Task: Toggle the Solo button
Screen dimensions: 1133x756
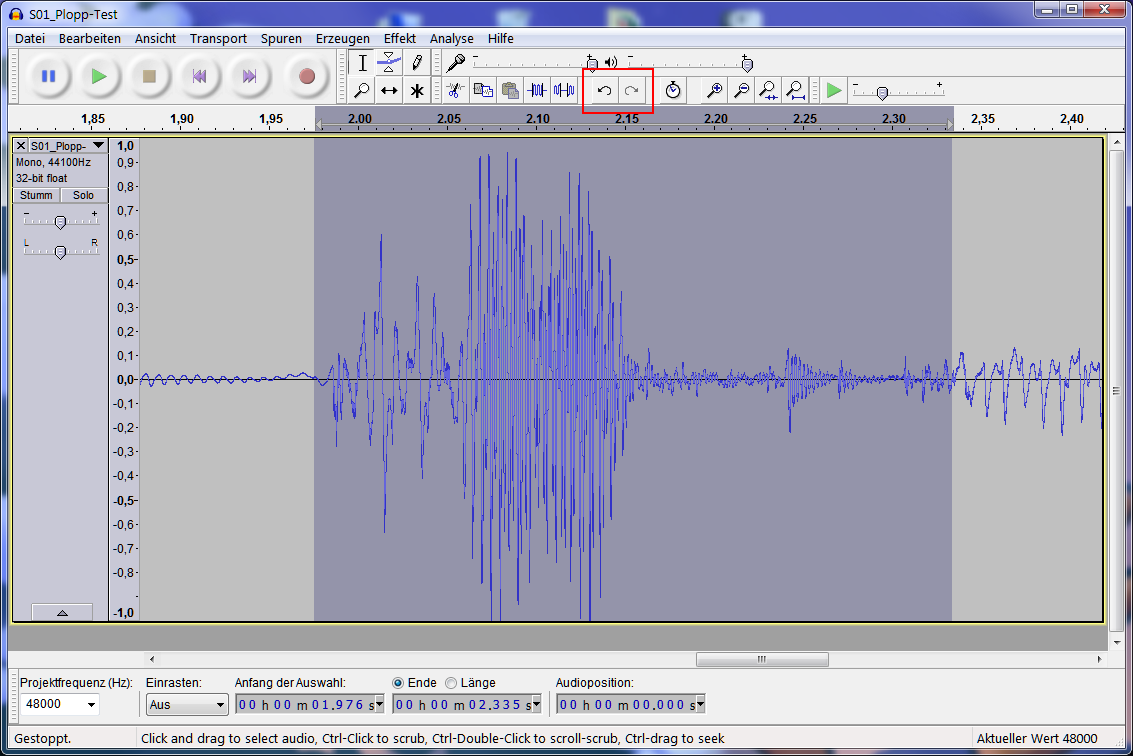Action: click(x=83, y=195)
